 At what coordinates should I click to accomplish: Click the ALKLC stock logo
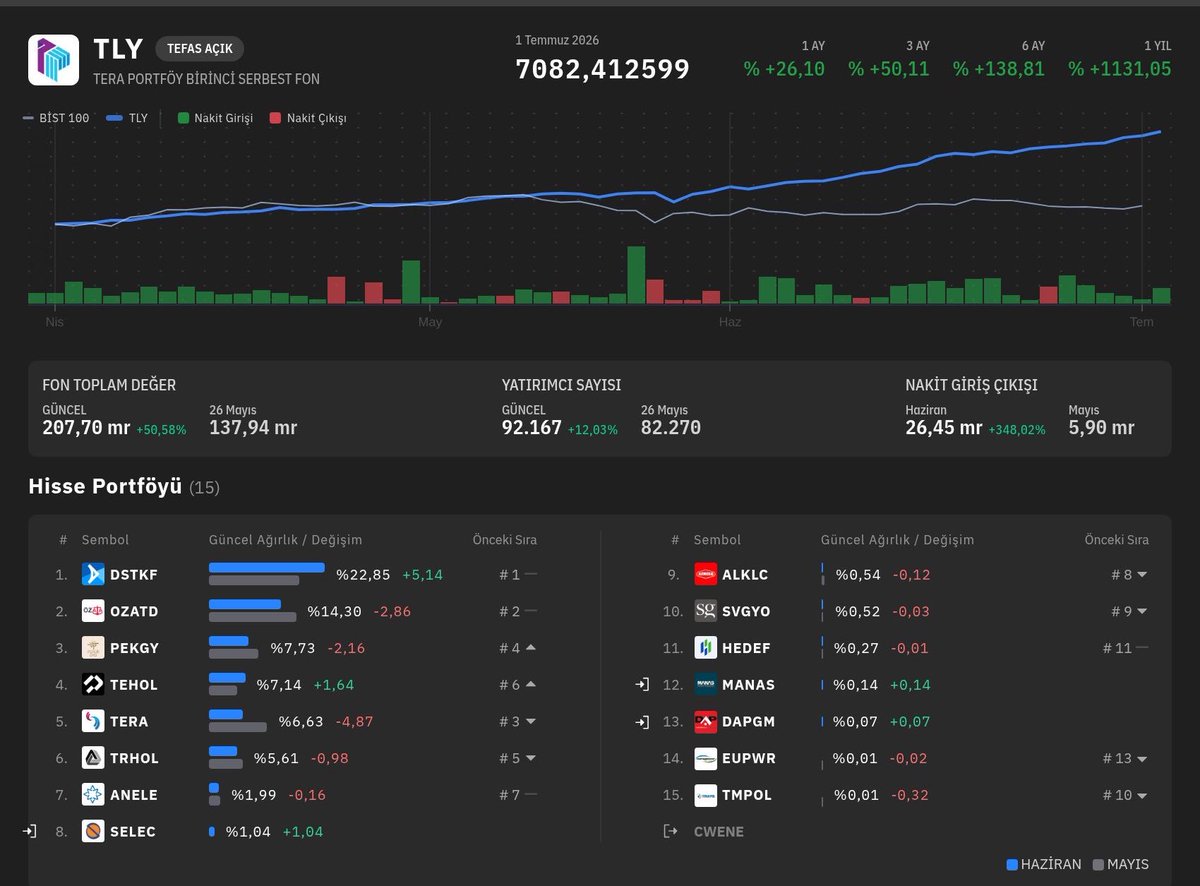point(706,574)
